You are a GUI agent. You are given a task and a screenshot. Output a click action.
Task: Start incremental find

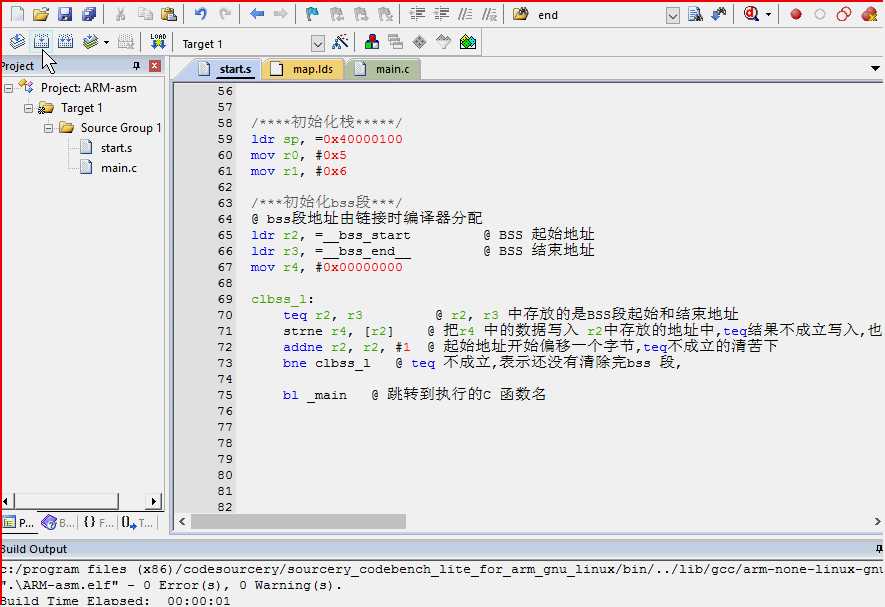point(718,14)
